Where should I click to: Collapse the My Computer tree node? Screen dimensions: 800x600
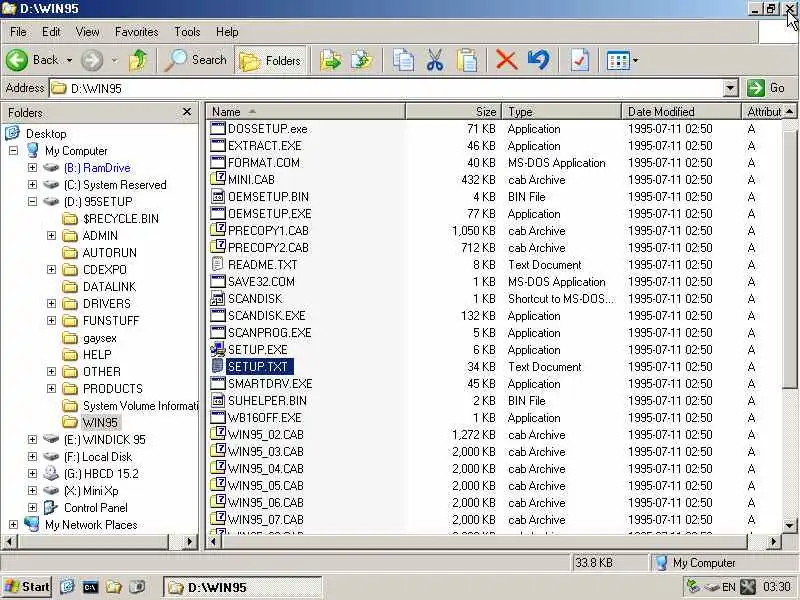click(x=13, y=151)
